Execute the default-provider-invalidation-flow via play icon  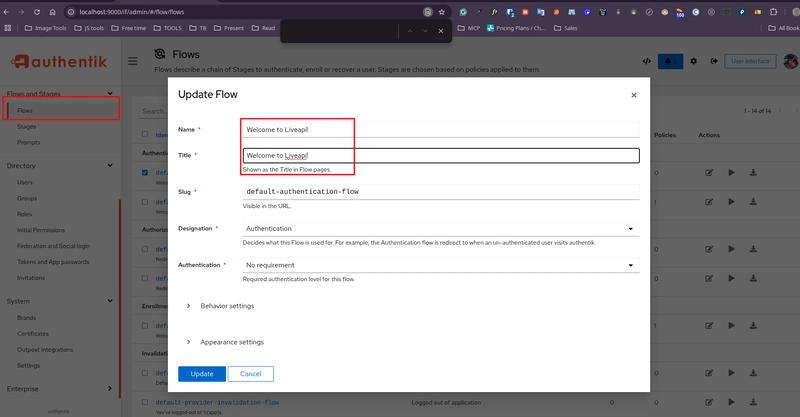(731, 402)
